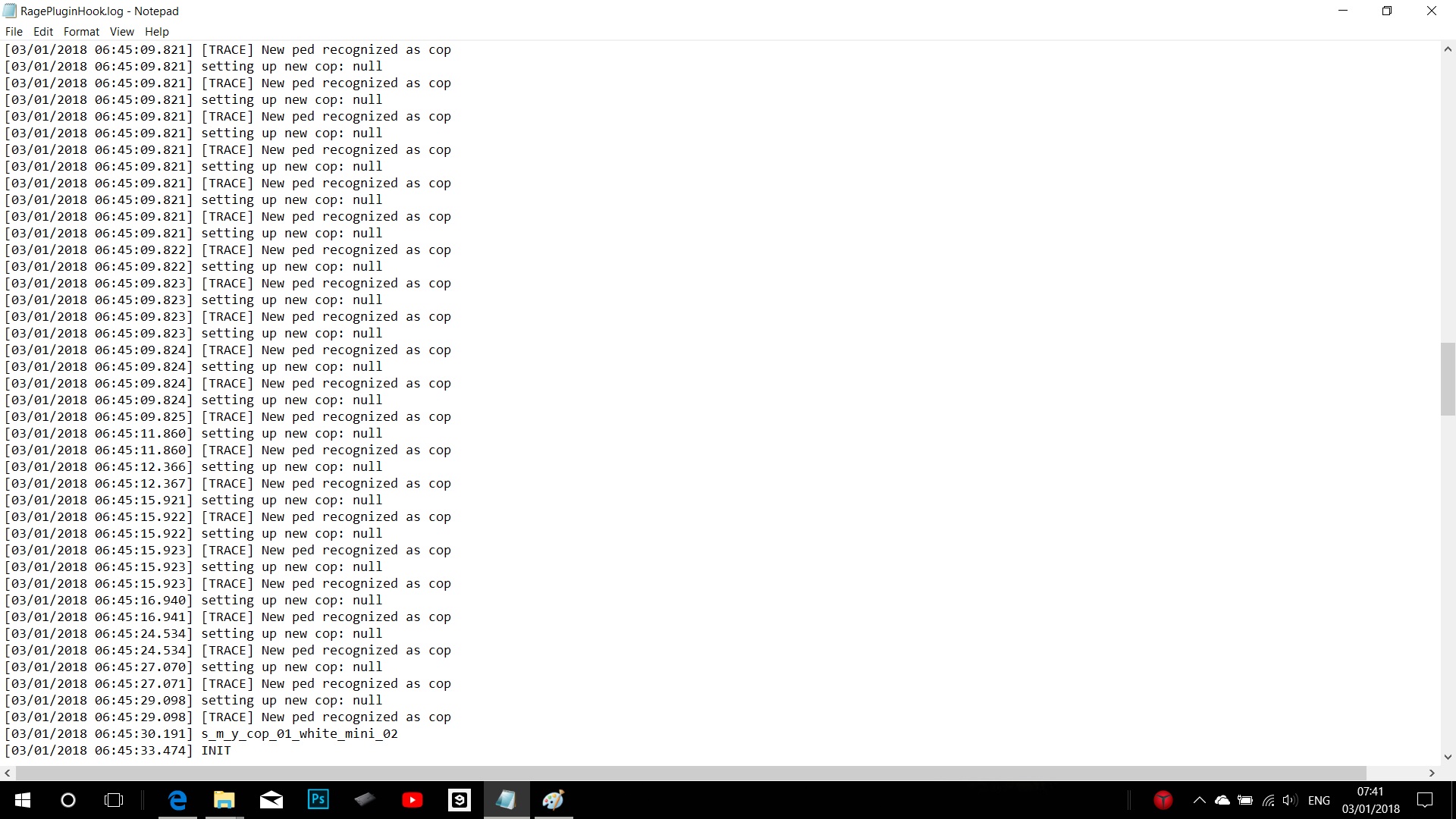
Task: Launch Microsoft Edge from the taskbar
Action: pos(177,800)
